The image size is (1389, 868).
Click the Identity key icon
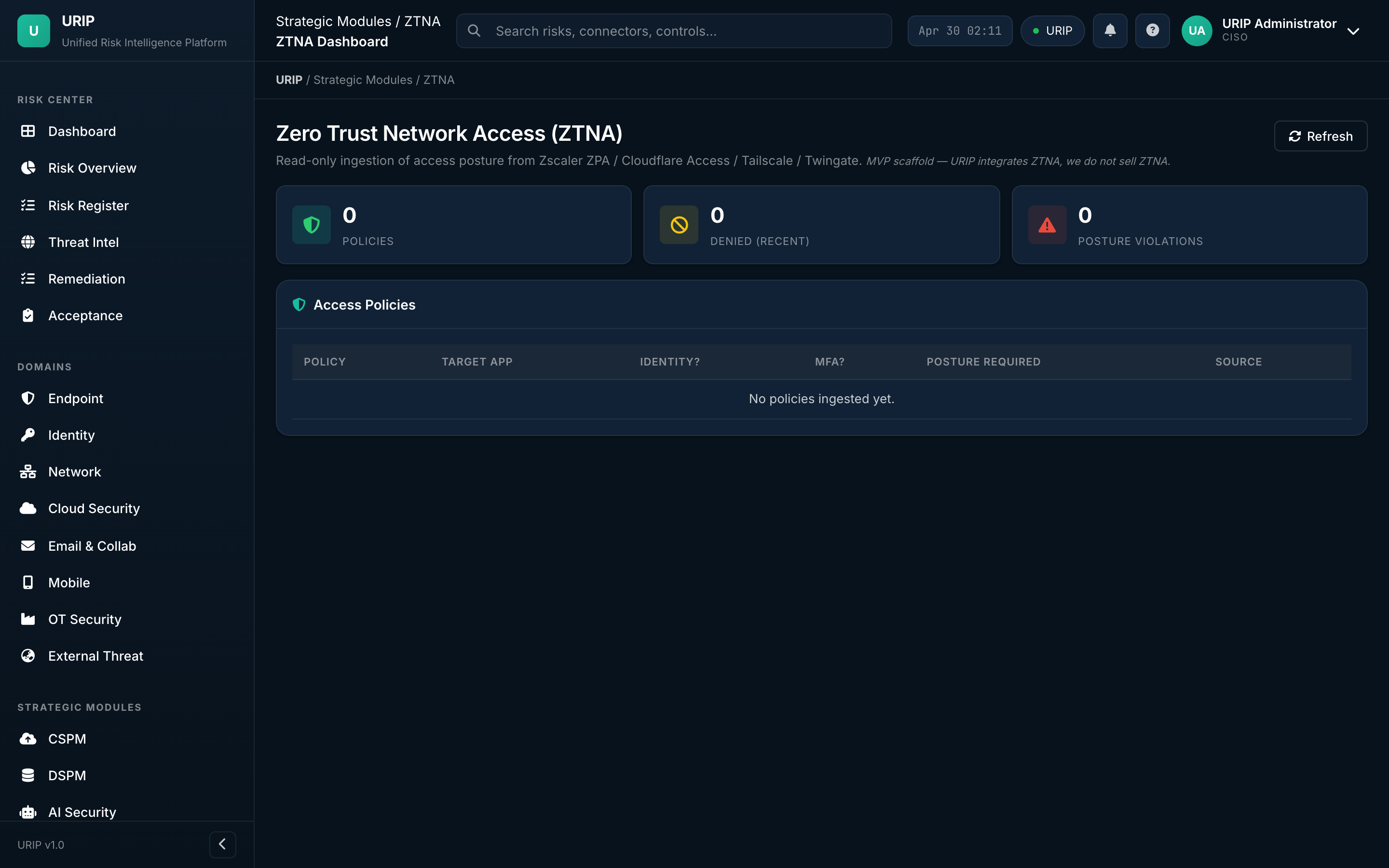click(27, 435)
